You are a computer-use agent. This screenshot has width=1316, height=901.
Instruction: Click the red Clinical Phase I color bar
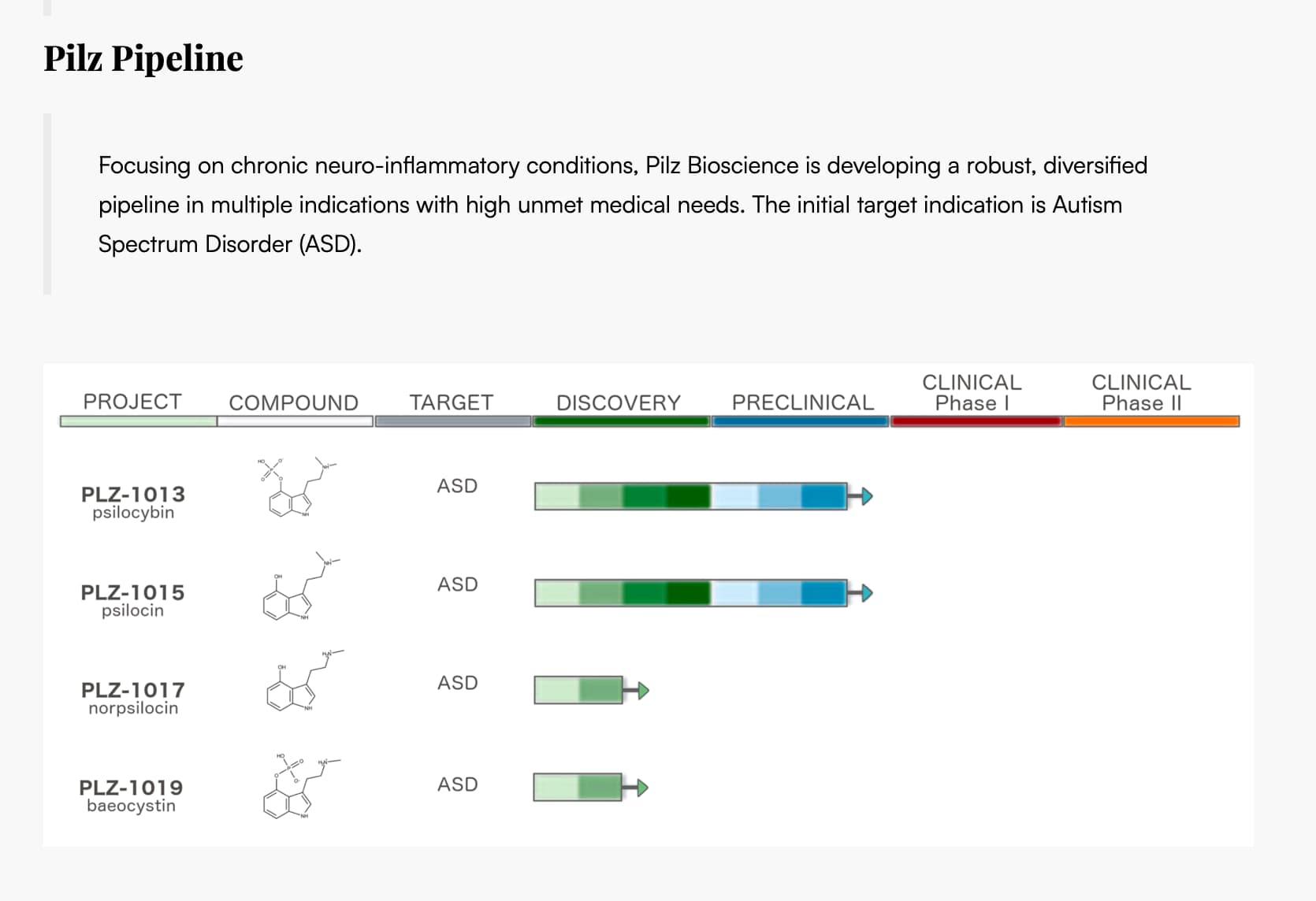click(976, 421)
